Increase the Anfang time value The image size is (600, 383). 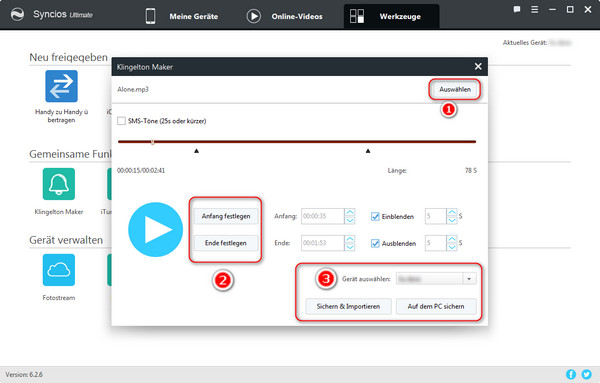point(350,212)
